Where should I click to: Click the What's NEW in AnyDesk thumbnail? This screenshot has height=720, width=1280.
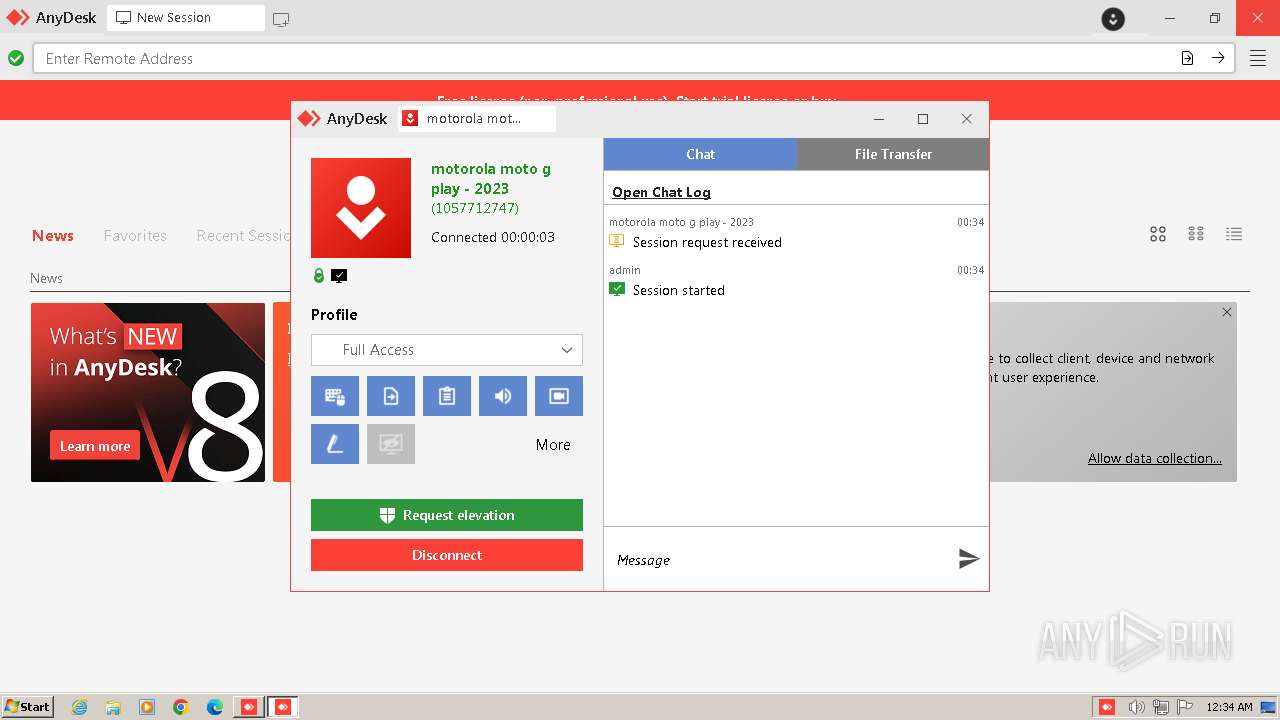click(148, 392)
